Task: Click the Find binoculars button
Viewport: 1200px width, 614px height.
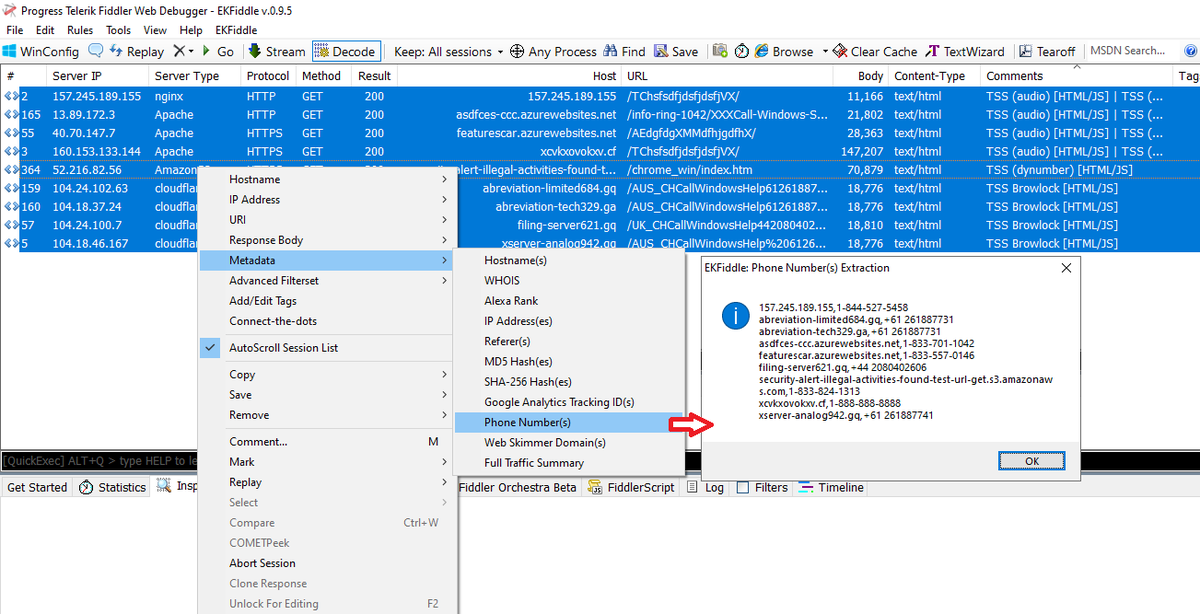Action: [x=624, y=51]
